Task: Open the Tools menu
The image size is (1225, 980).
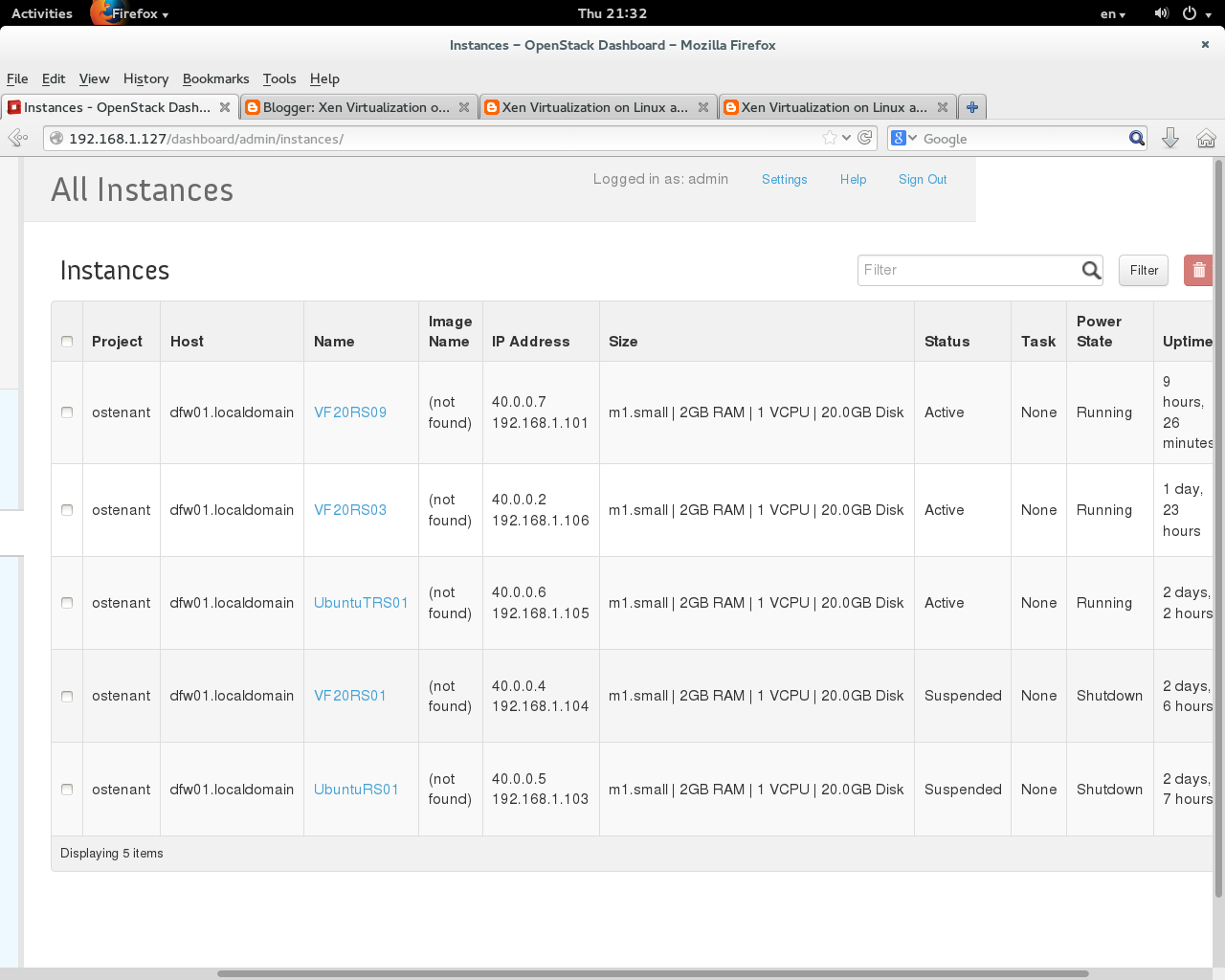Action: [x=279, y=78]
